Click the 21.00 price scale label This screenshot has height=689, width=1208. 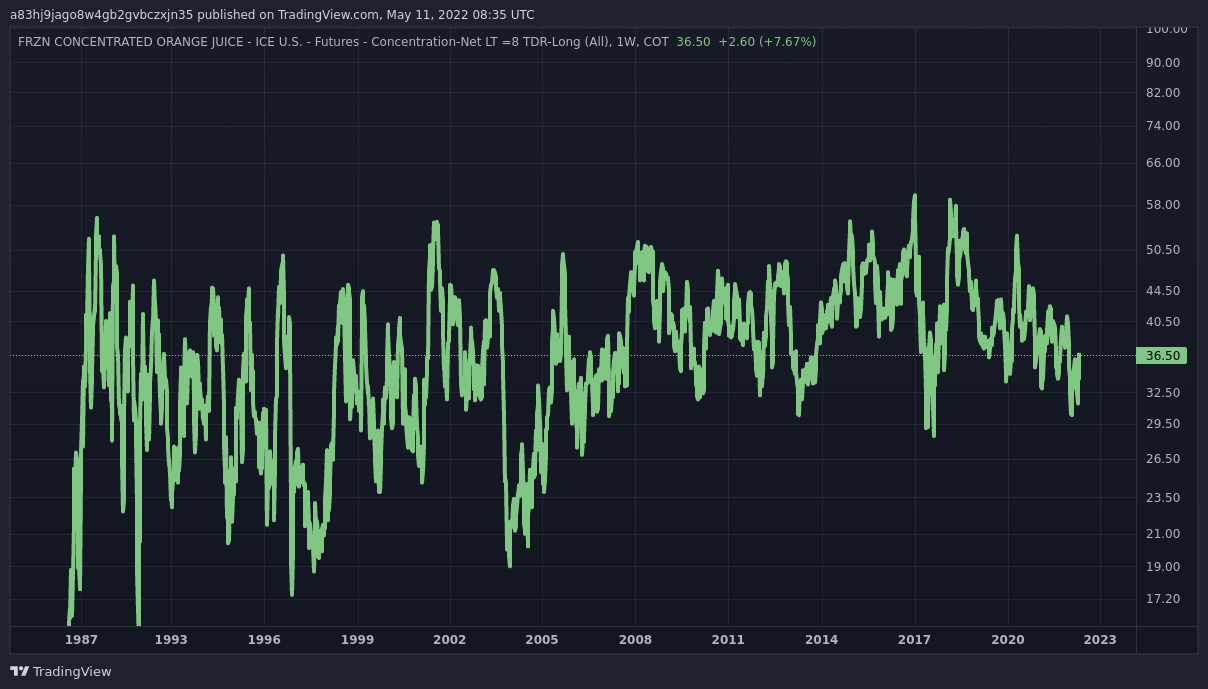1163,534
